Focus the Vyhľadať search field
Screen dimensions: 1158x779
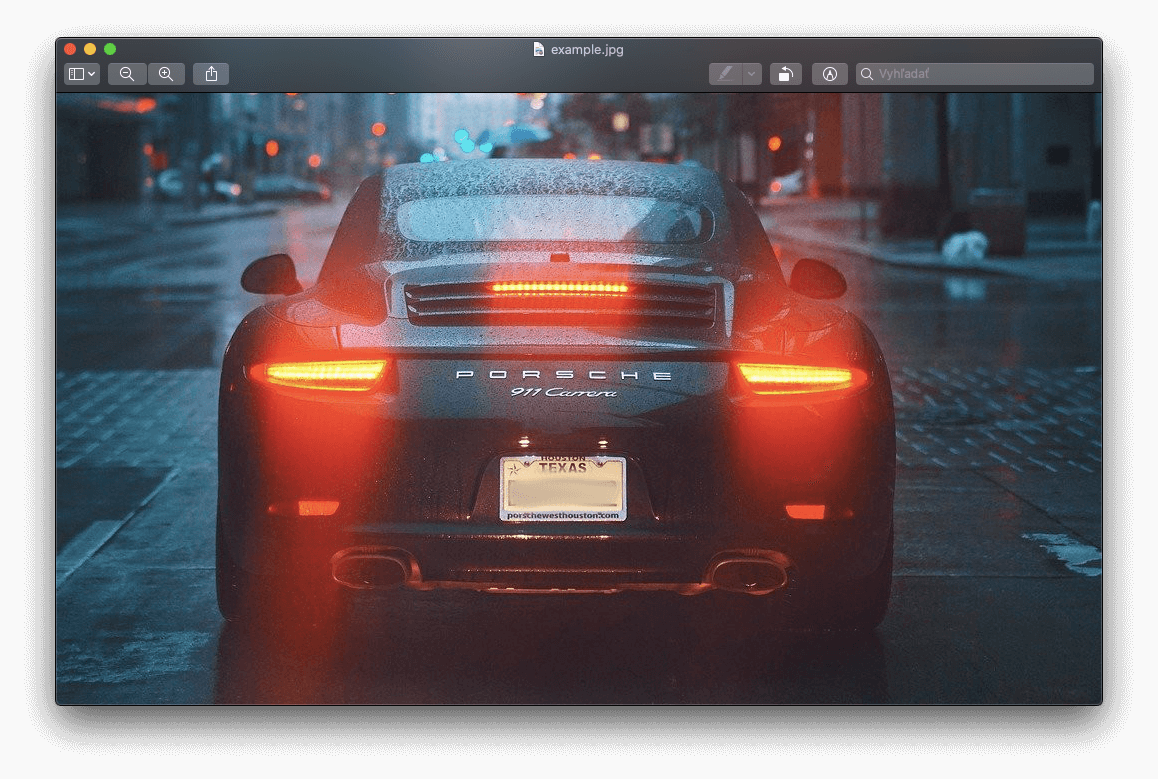coord(975,74)
